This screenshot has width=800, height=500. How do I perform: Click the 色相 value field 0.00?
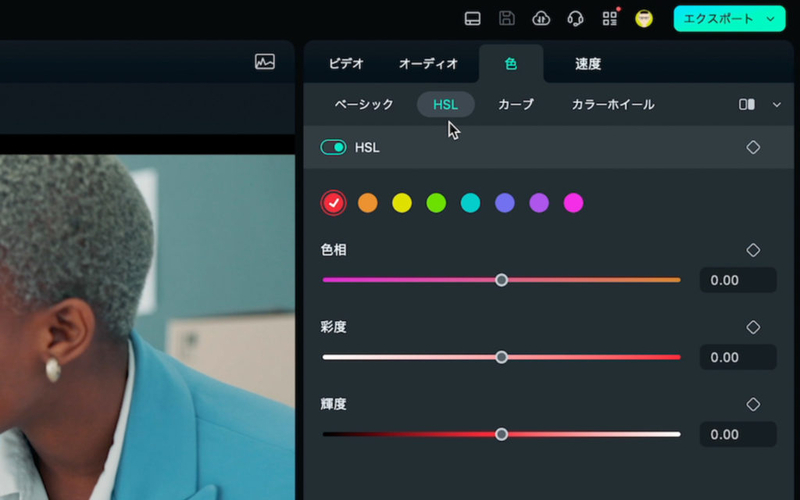tap(738, 280)
